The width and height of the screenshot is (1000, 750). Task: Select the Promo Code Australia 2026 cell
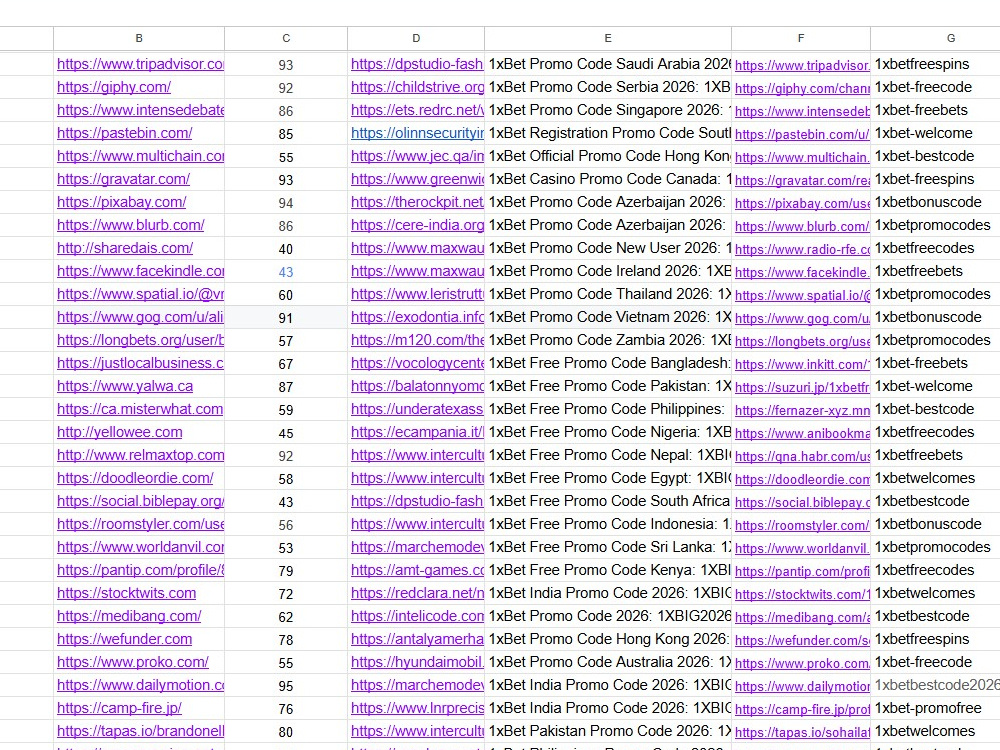[608, 661]
